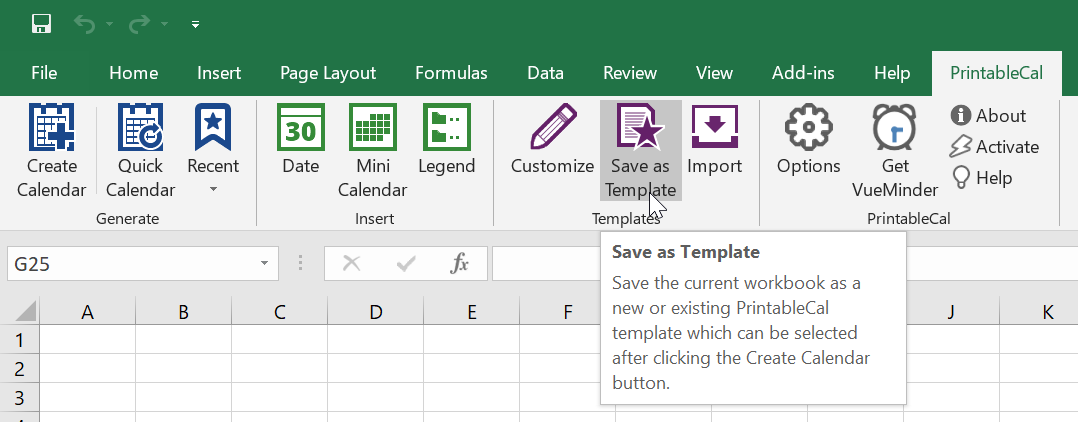Image resolution: width=1078 pixels, height=422 pixels.
Task: Open Customize Quick Access Toolbar dropdown
Action: [195, 23]
